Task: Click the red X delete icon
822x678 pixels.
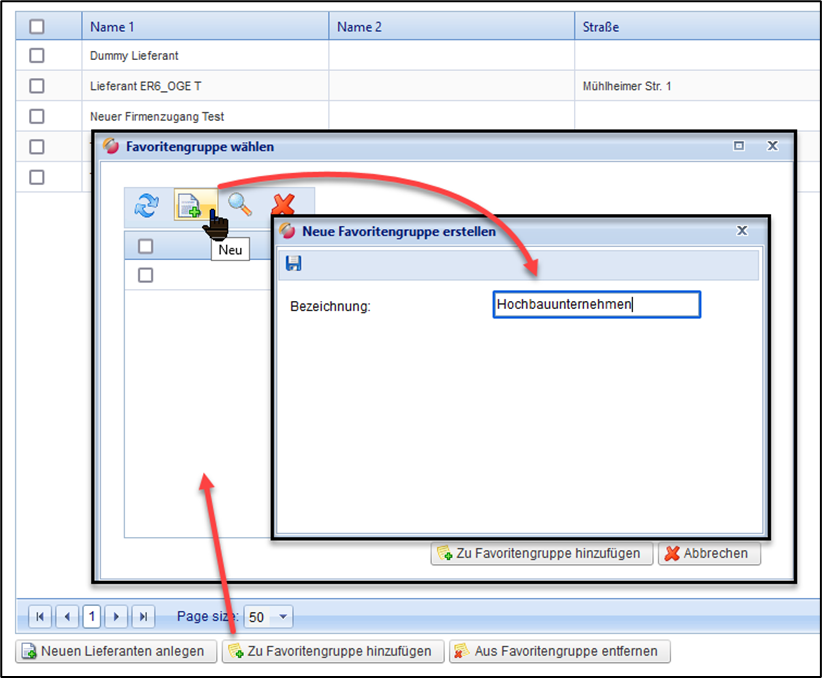Action: click(284, 206)
